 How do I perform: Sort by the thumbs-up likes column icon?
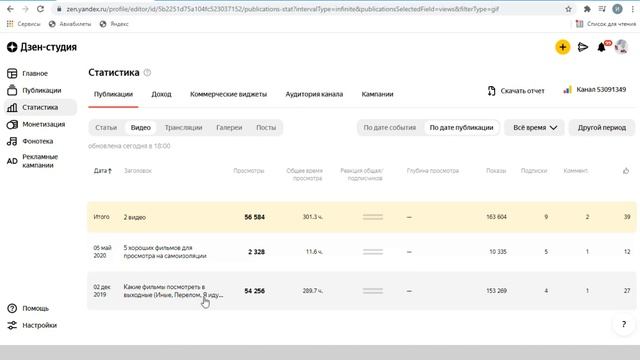click(x=626, y=171)
